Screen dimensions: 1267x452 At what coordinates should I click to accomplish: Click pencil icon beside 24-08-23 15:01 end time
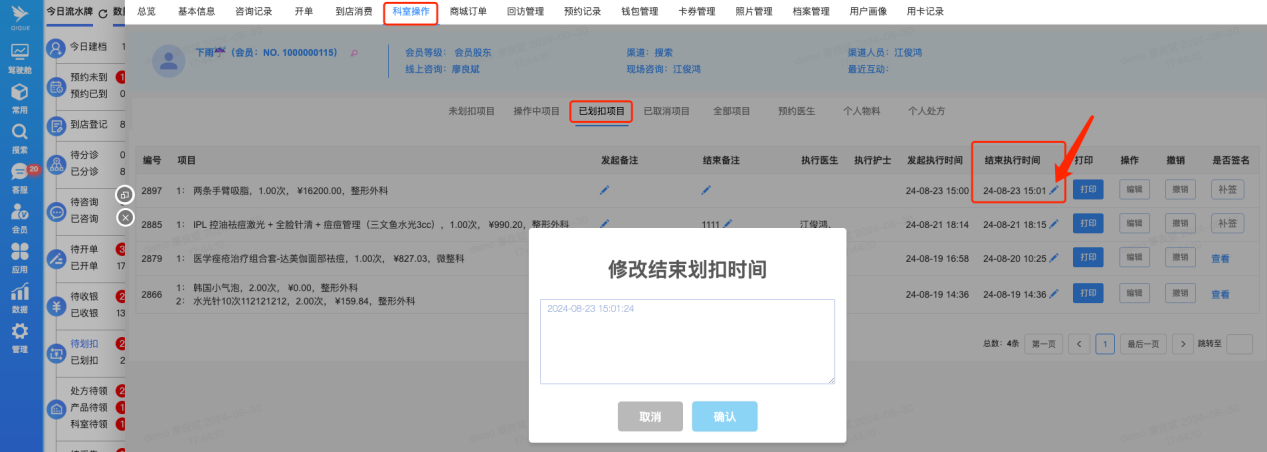pos(1054,189)
